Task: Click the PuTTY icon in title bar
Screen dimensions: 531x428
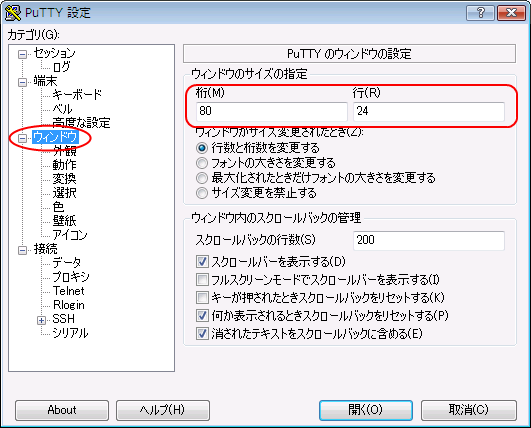Action: coord(13,13)
